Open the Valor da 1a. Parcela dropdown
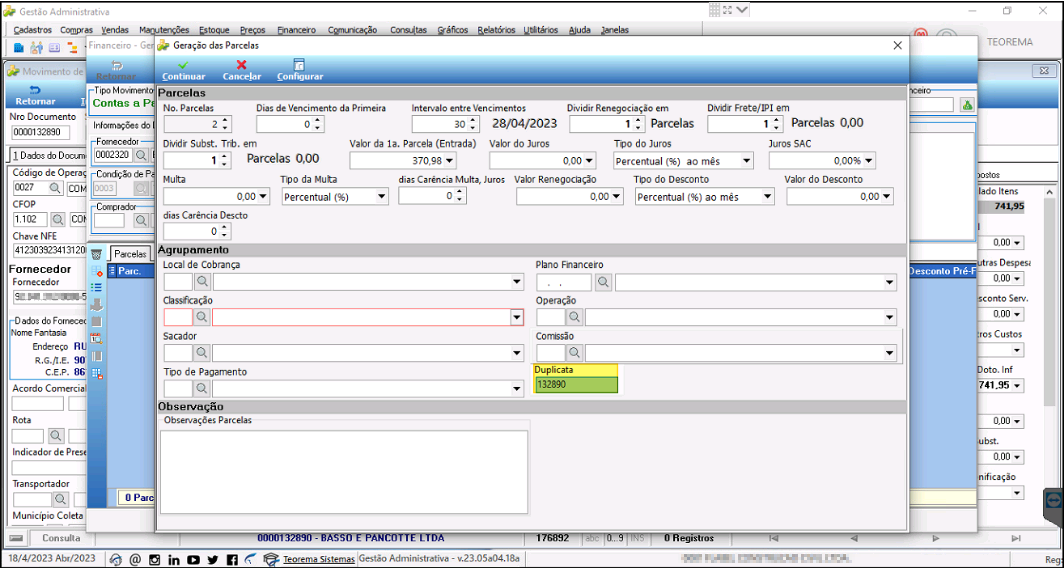Screen dimensions: 1064x568 pyautogui.click(x=449, y=162)
